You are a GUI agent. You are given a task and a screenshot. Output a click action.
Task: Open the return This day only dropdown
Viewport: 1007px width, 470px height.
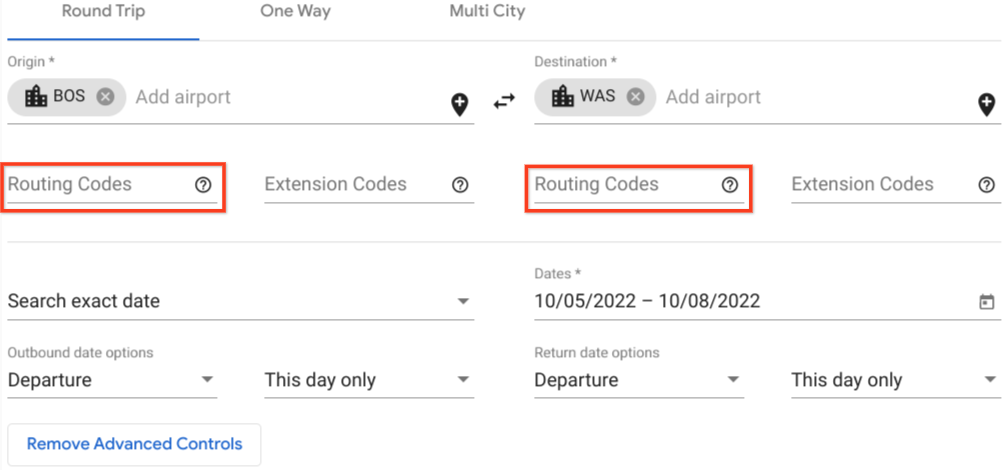(x=990, y=381)
